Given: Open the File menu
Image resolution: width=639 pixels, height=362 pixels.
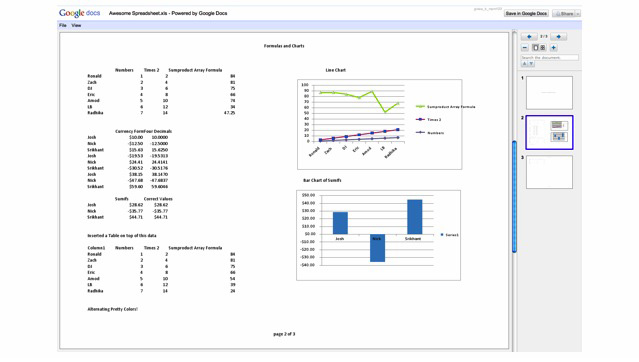Looking at the screenshot, I should coord(63,25).
